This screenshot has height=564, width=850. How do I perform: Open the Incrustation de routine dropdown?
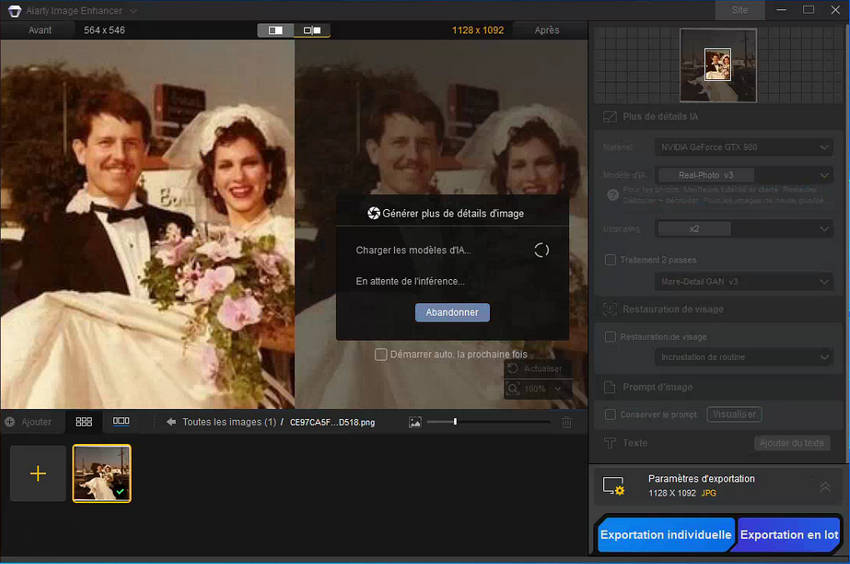coord(744,357)
